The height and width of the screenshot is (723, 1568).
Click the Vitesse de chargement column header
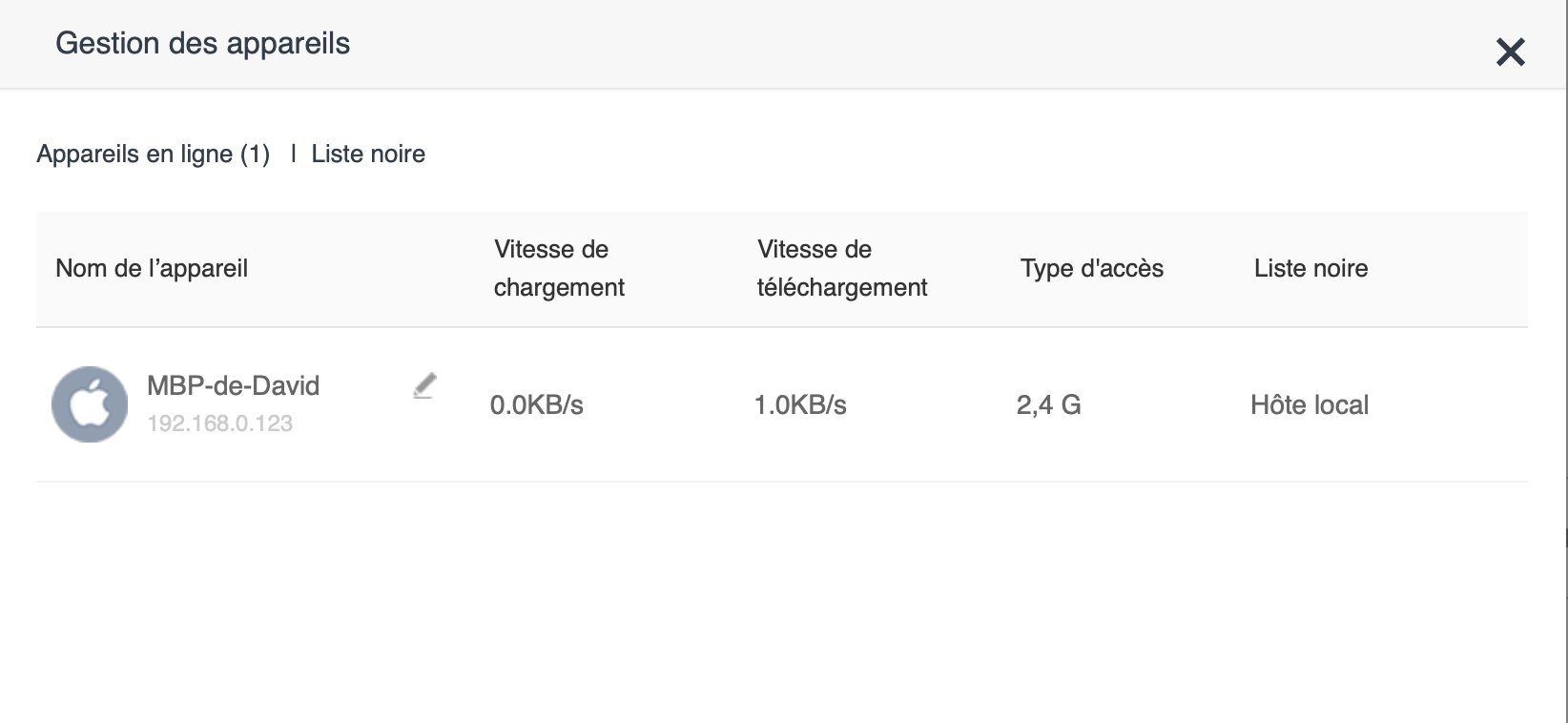tap(559, 269)
